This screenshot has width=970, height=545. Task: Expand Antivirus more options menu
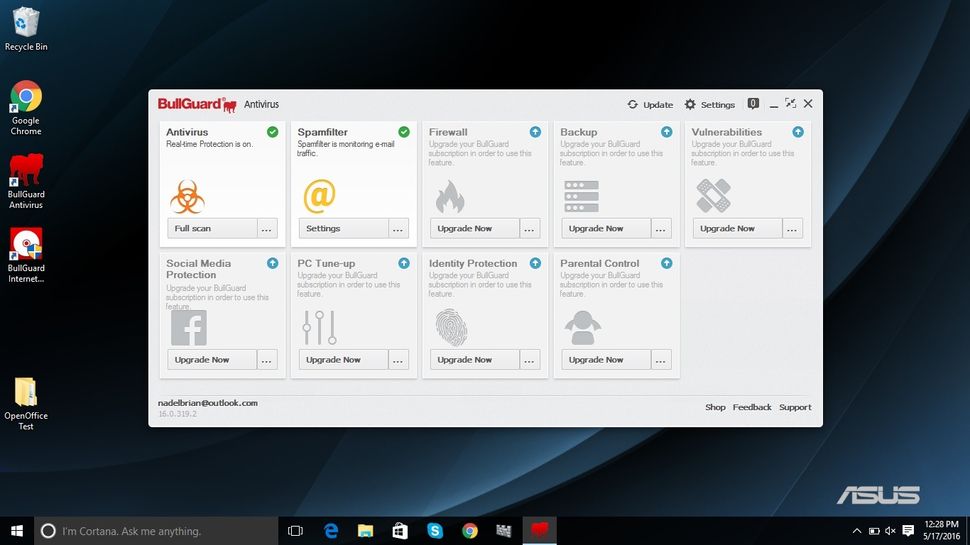[x=267, y=228]
